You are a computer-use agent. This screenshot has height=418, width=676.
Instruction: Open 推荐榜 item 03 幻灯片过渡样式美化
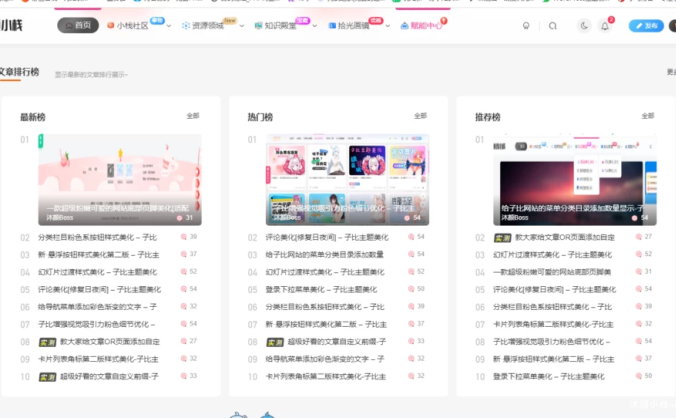pos(553,255)
